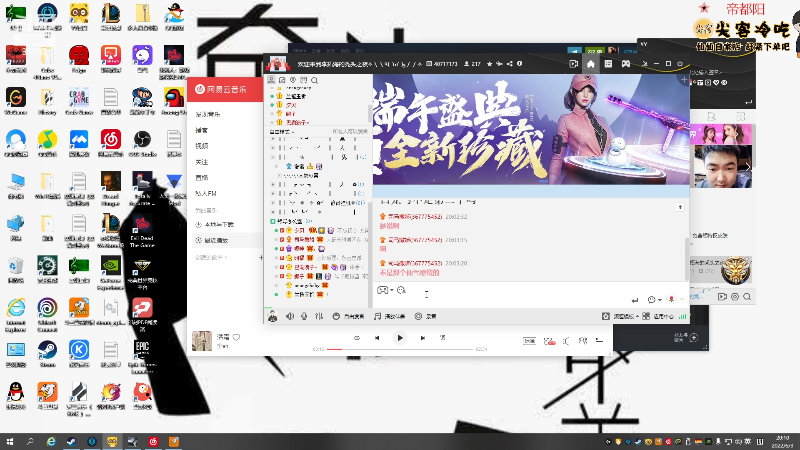Open the Private FM item in the NetEase sidebar
Image resolution: width=800 pixels, height=450 pixels.
point(206,193)
